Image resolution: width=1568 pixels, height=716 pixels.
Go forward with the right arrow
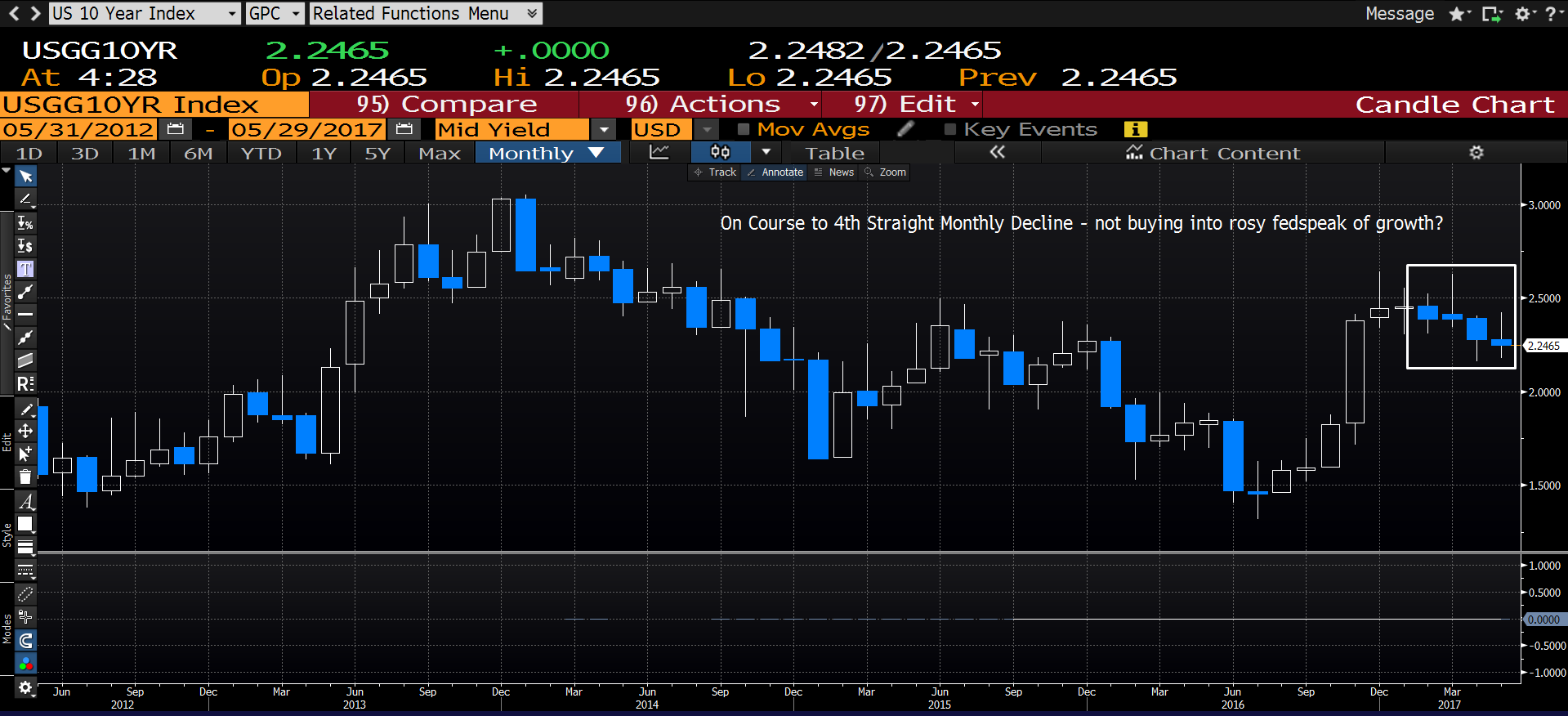pyautogui.click(x=35, y=13)
